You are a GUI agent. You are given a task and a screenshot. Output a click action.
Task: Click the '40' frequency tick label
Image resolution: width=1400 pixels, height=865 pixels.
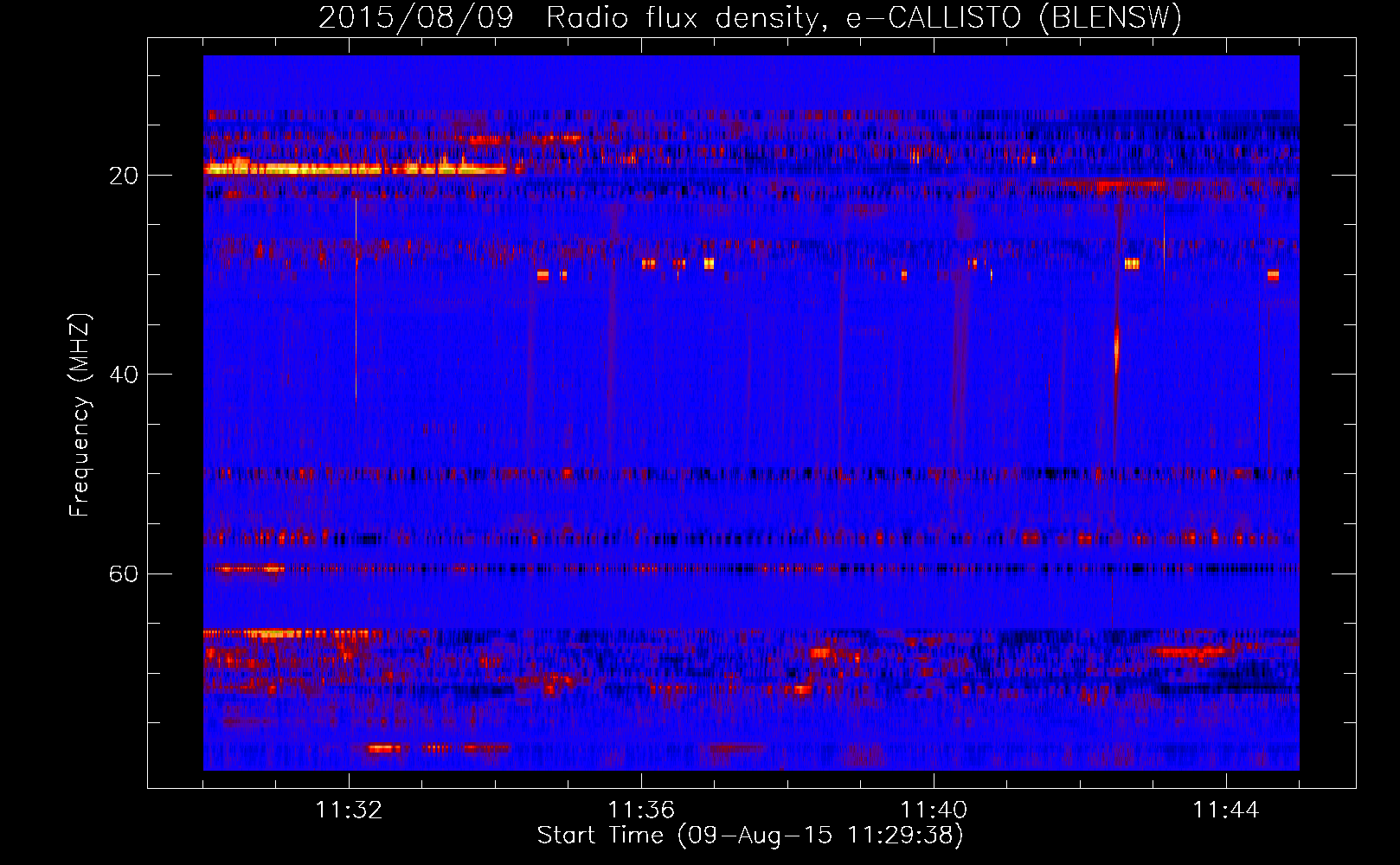pos(123,375)
